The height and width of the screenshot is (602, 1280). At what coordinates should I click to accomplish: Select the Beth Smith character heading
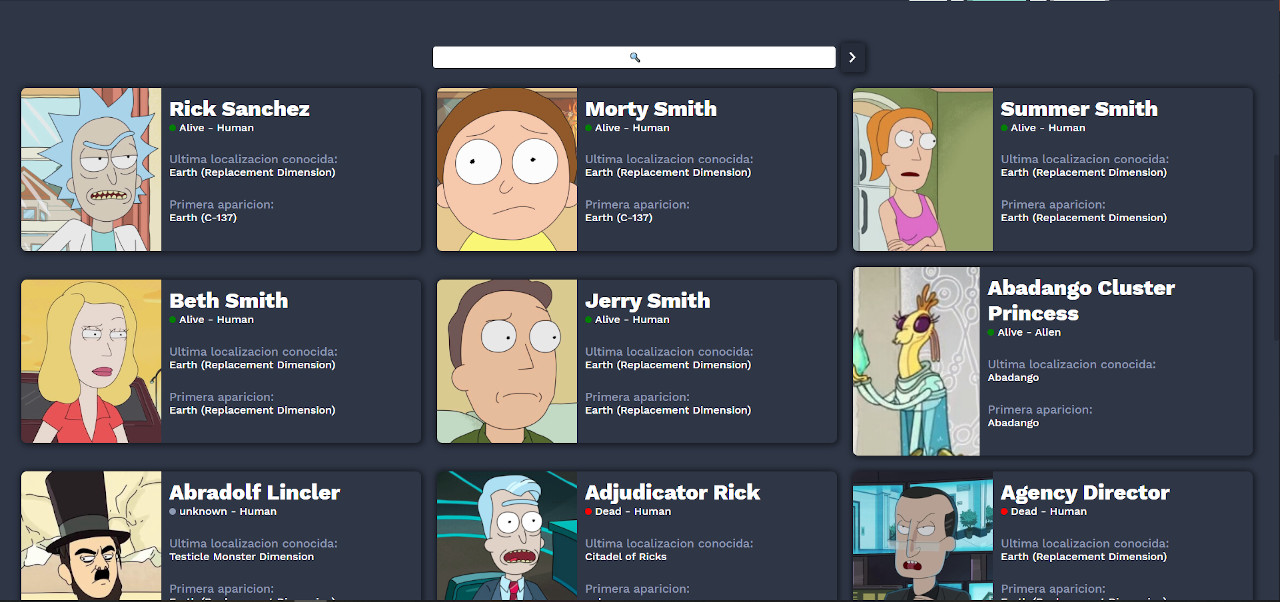click(228, 300)
